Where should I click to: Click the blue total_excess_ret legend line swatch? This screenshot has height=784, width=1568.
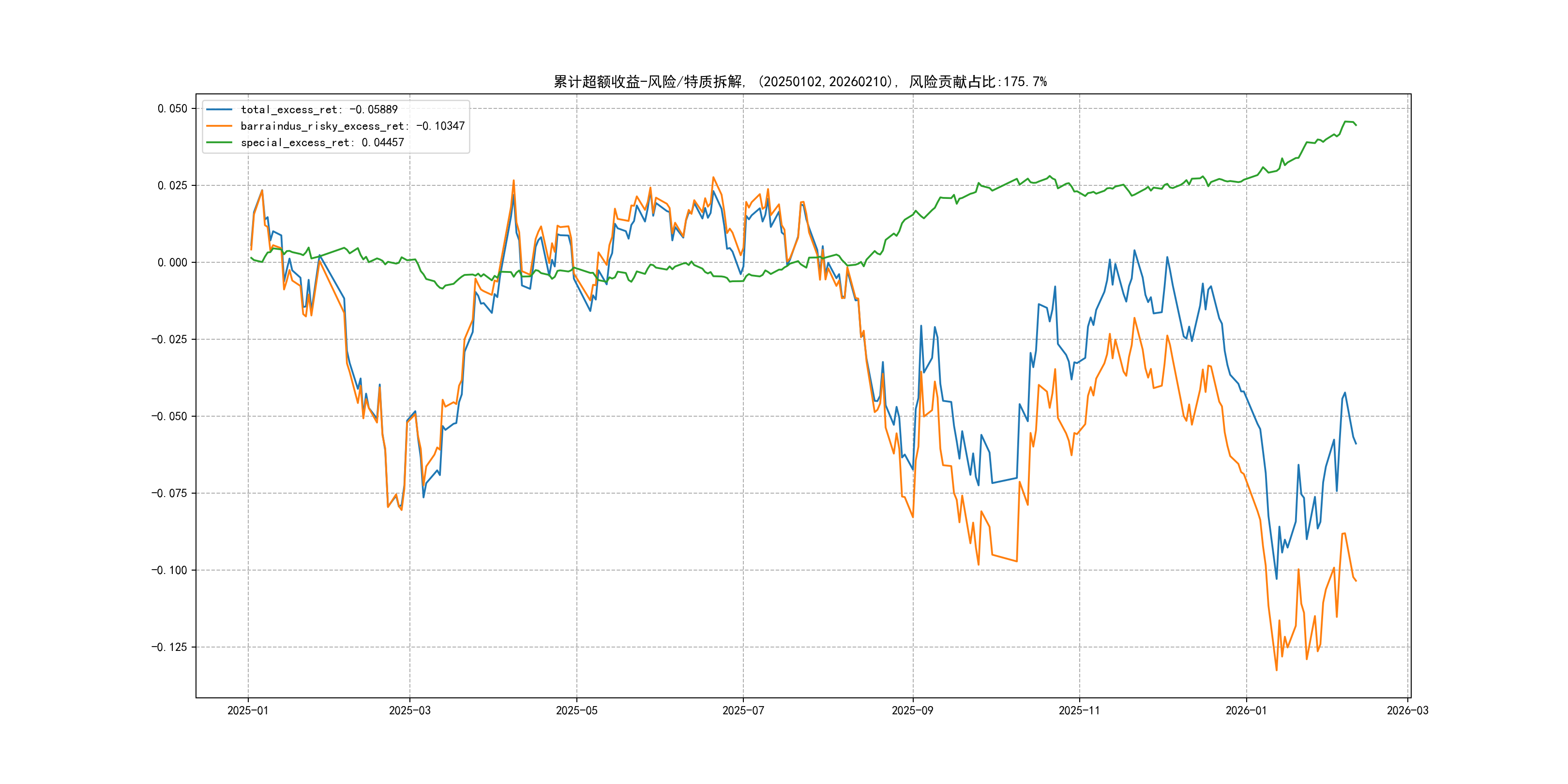pos(219,109)
